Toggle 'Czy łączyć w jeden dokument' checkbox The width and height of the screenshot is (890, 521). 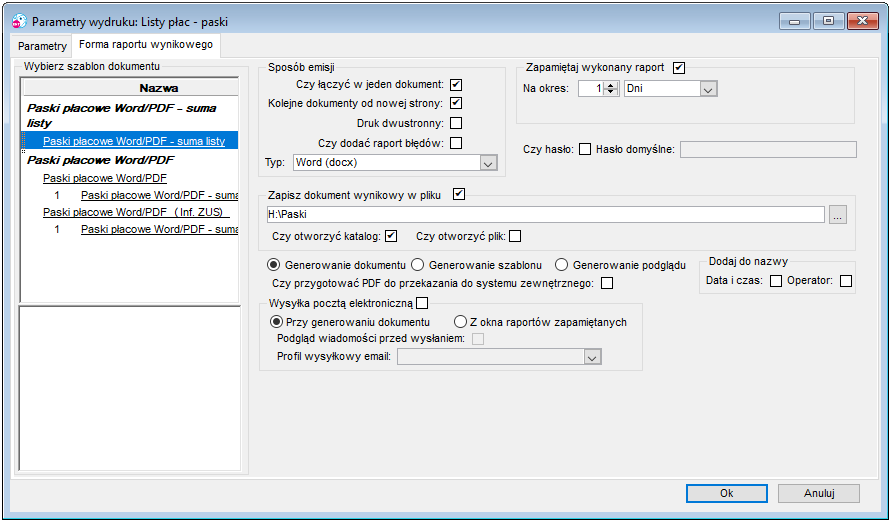coord(456,85)
